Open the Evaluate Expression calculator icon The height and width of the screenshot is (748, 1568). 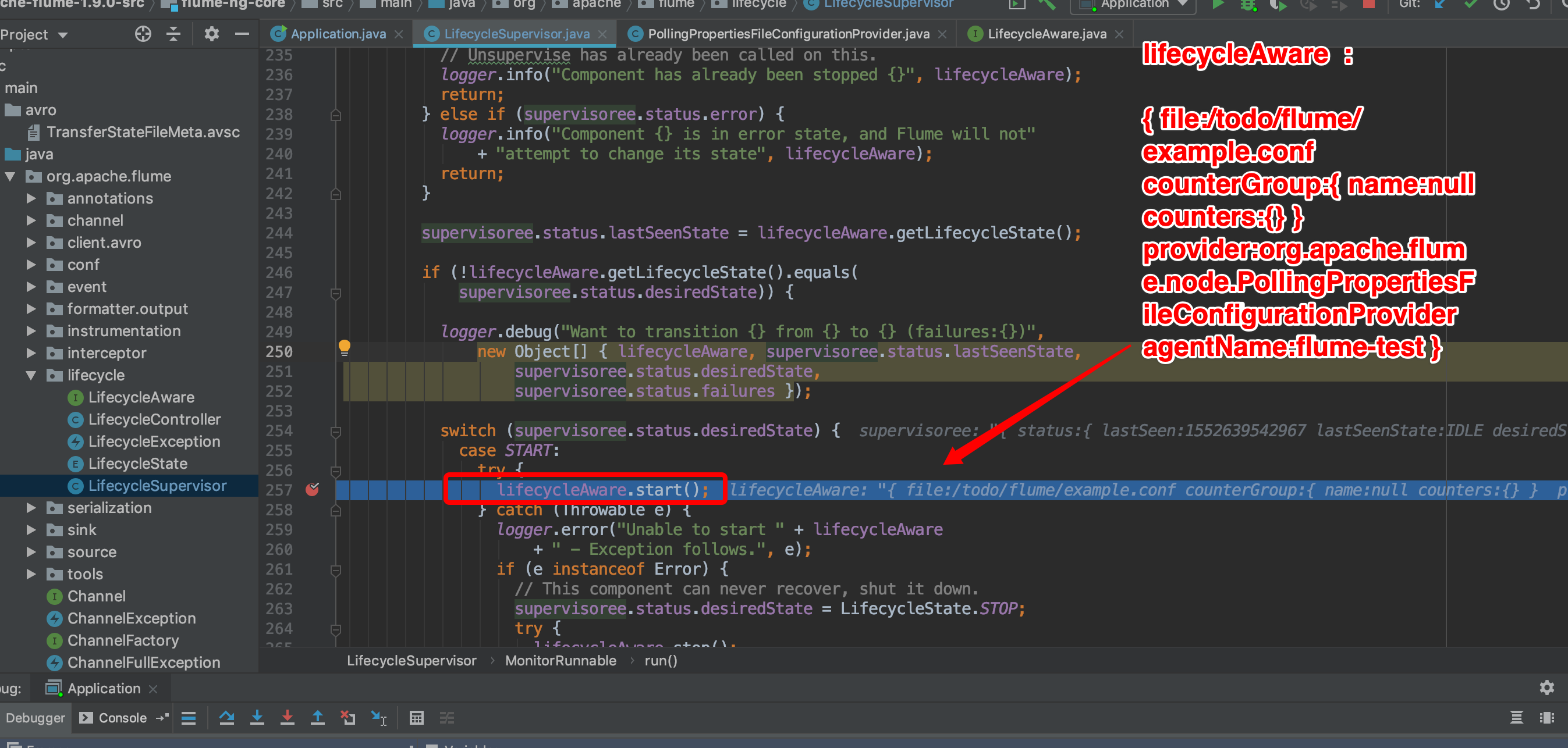417,718
